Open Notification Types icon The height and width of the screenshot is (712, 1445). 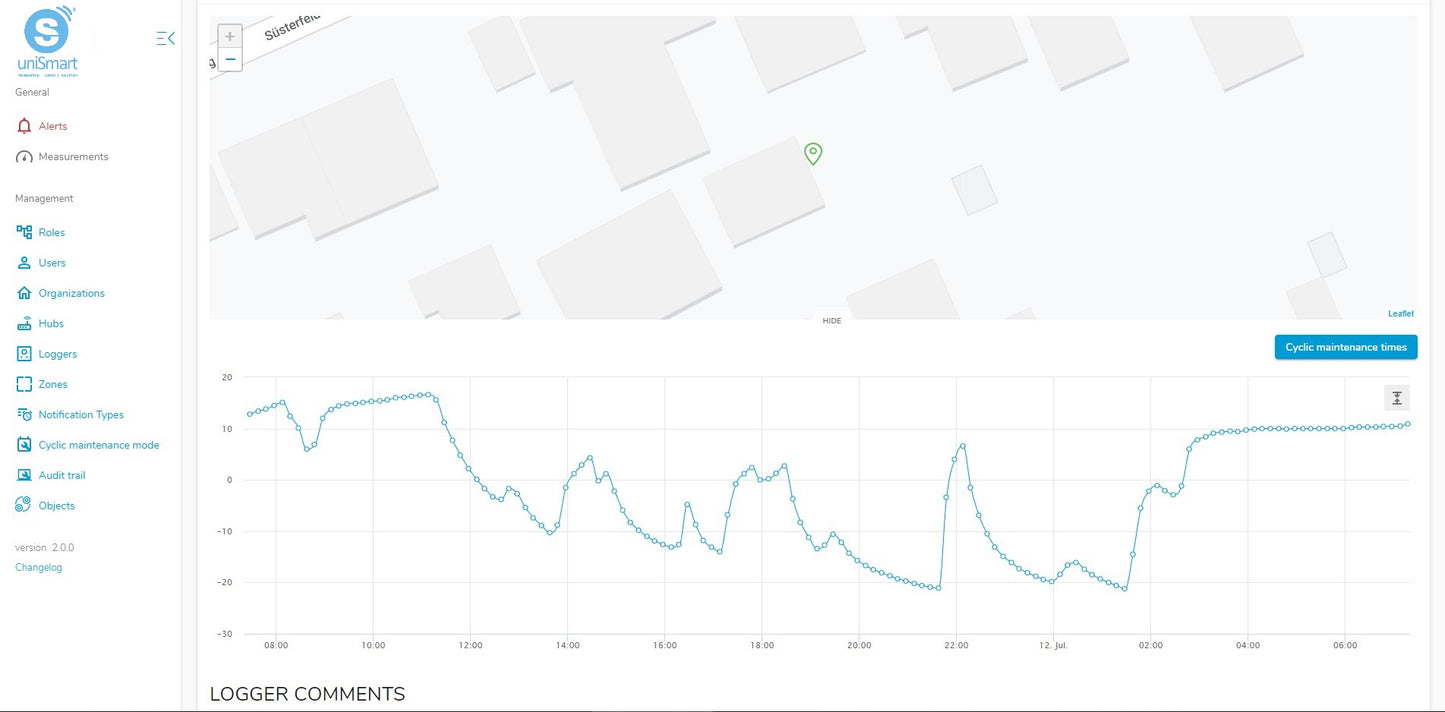click(x=25, y=415)
